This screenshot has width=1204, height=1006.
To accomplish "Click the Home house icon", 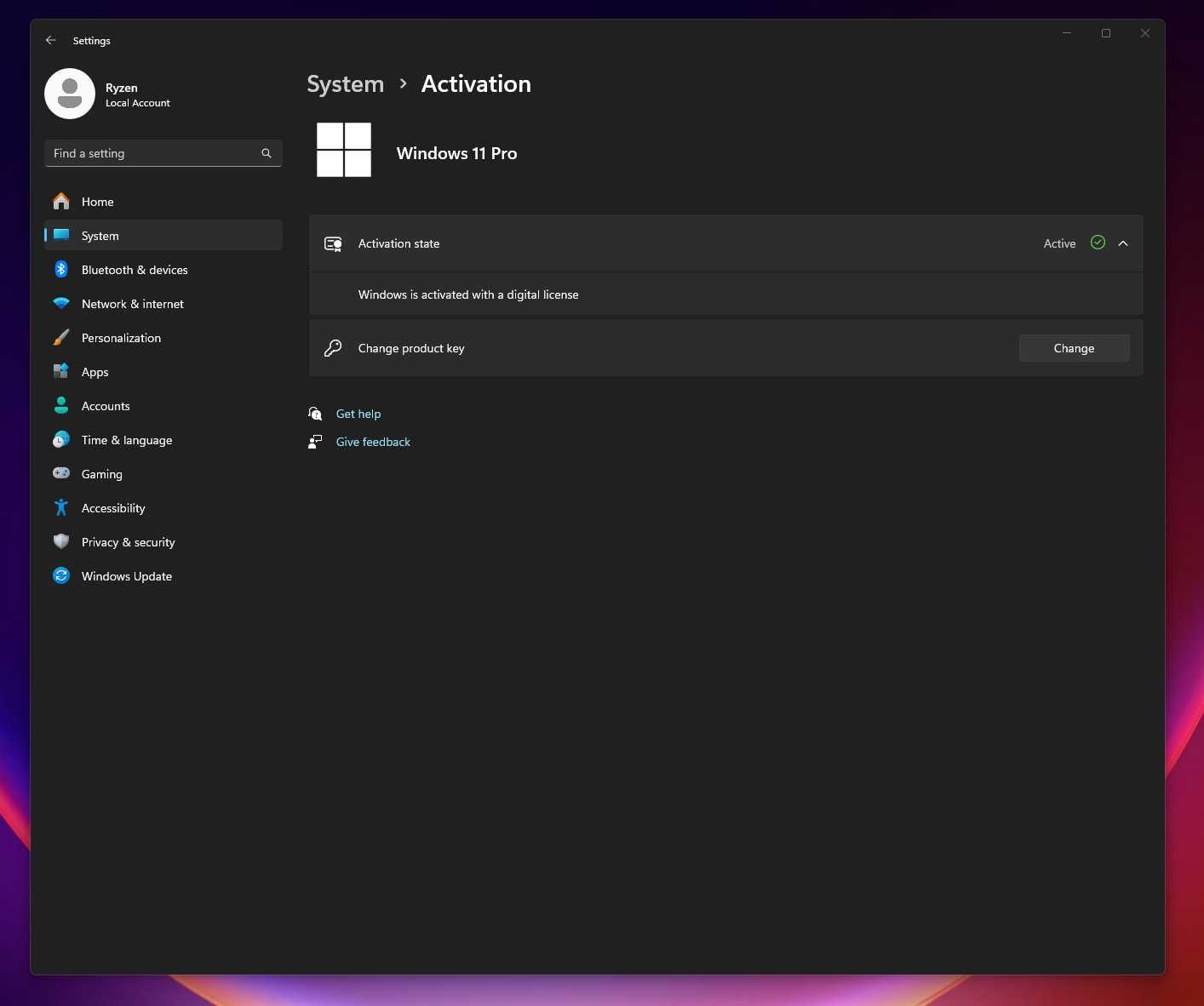I will coord(61,202).
